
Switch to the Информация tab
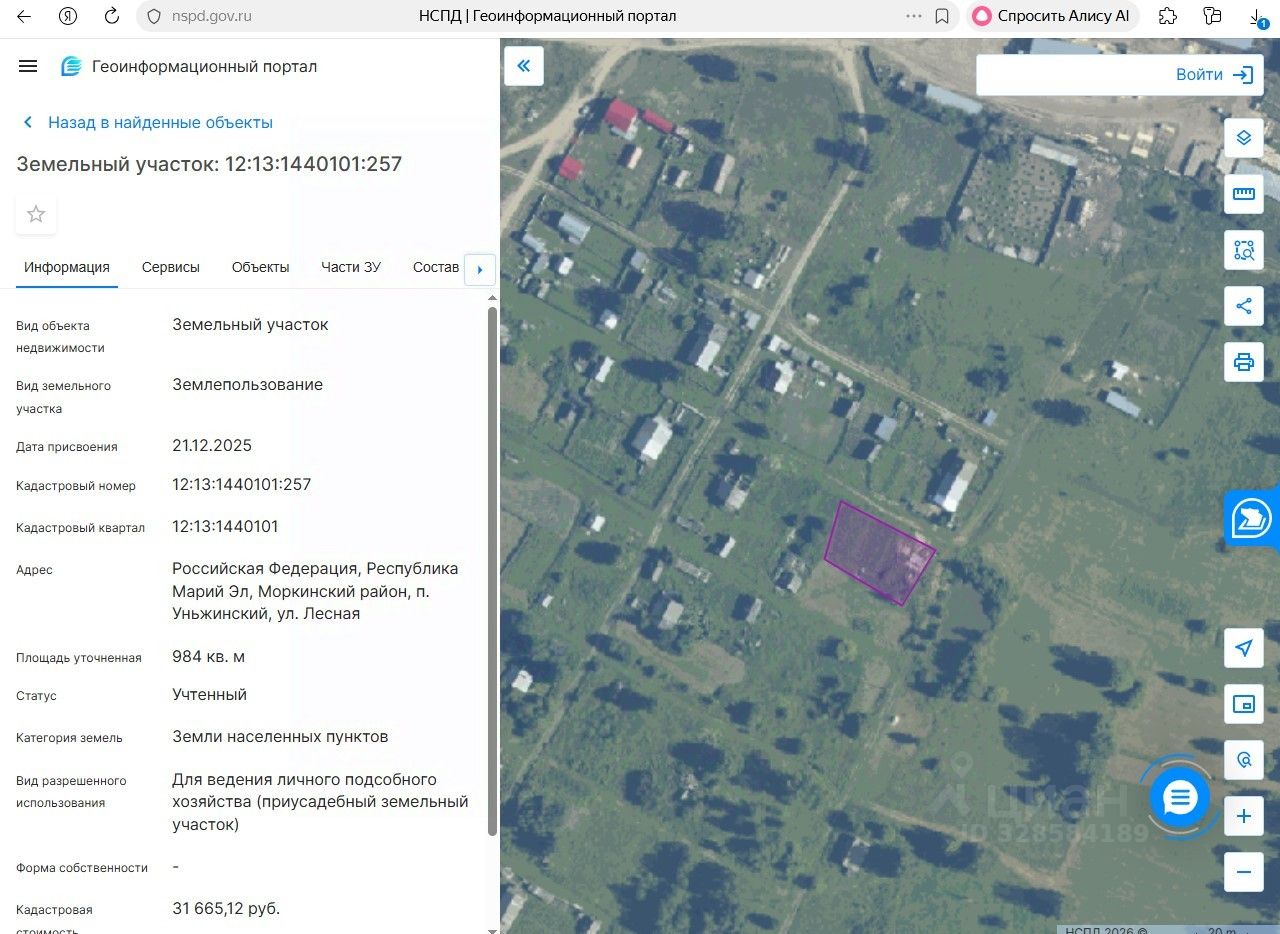pyautogui.click(x=67, y=267)
